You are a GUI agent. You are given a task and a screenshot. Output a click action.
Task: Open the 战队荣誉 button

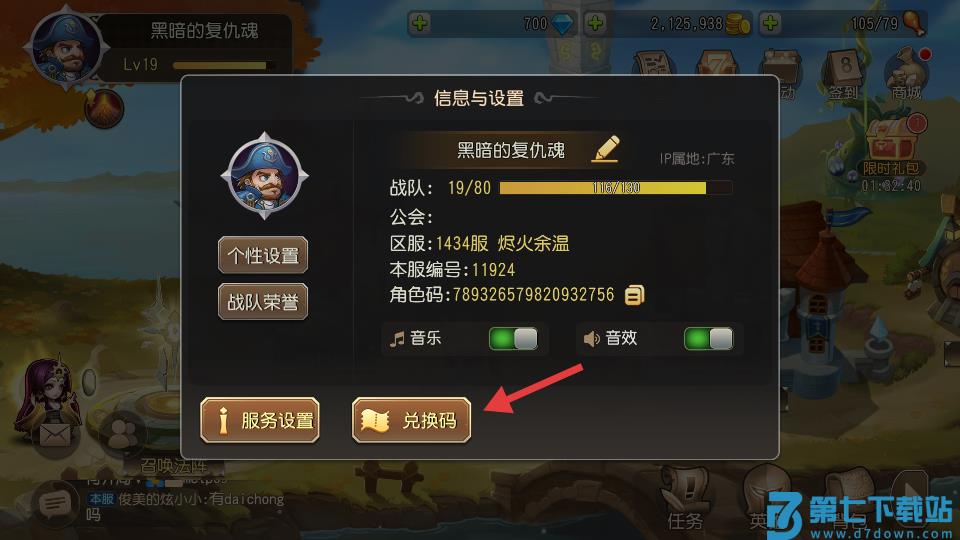(263, 301)
